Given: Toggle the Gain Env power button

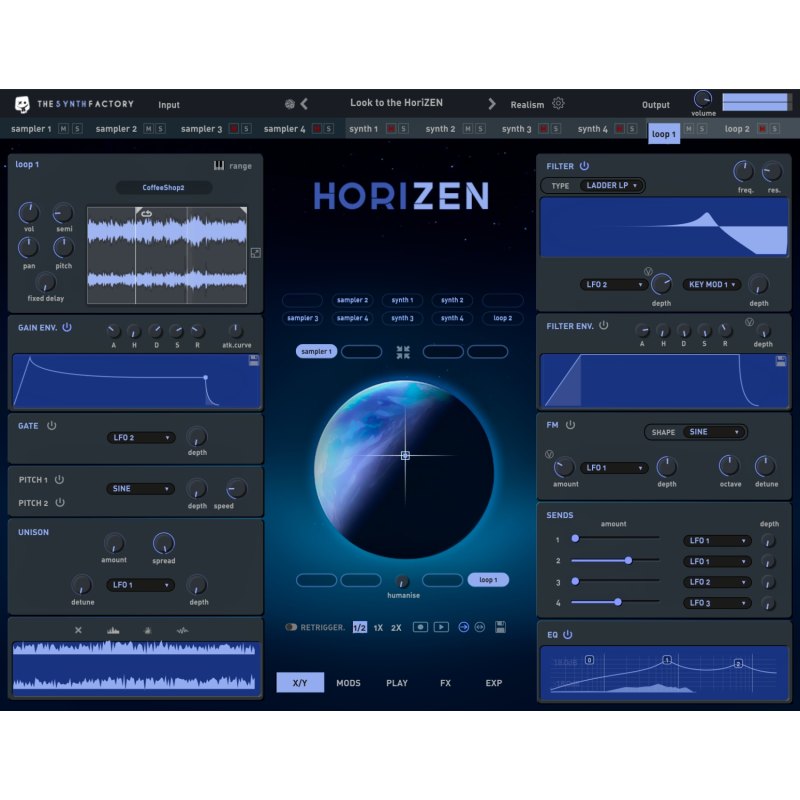Looking at the screenshot, I should pyautogui.click(x=67, y=327).
